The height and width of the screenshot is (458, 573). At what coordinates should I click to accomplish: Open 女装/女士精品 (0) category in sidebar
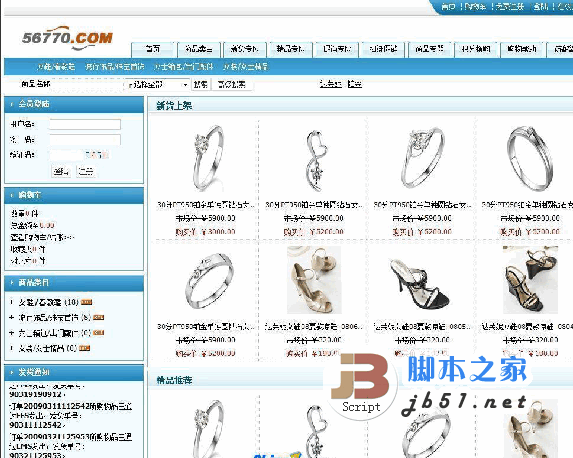pyautogui.click(x=48, y=348)
